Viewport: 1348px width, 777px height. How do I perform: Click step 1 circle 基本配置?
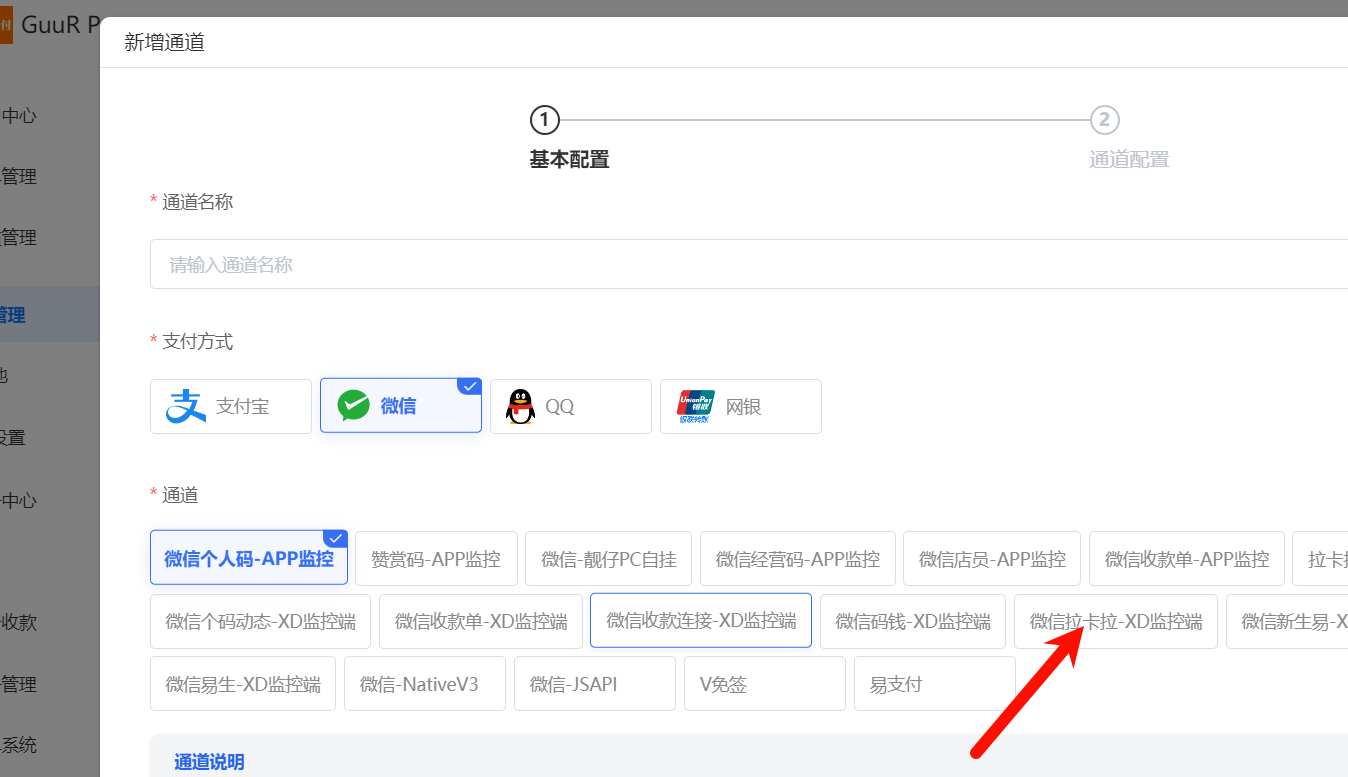544,121
